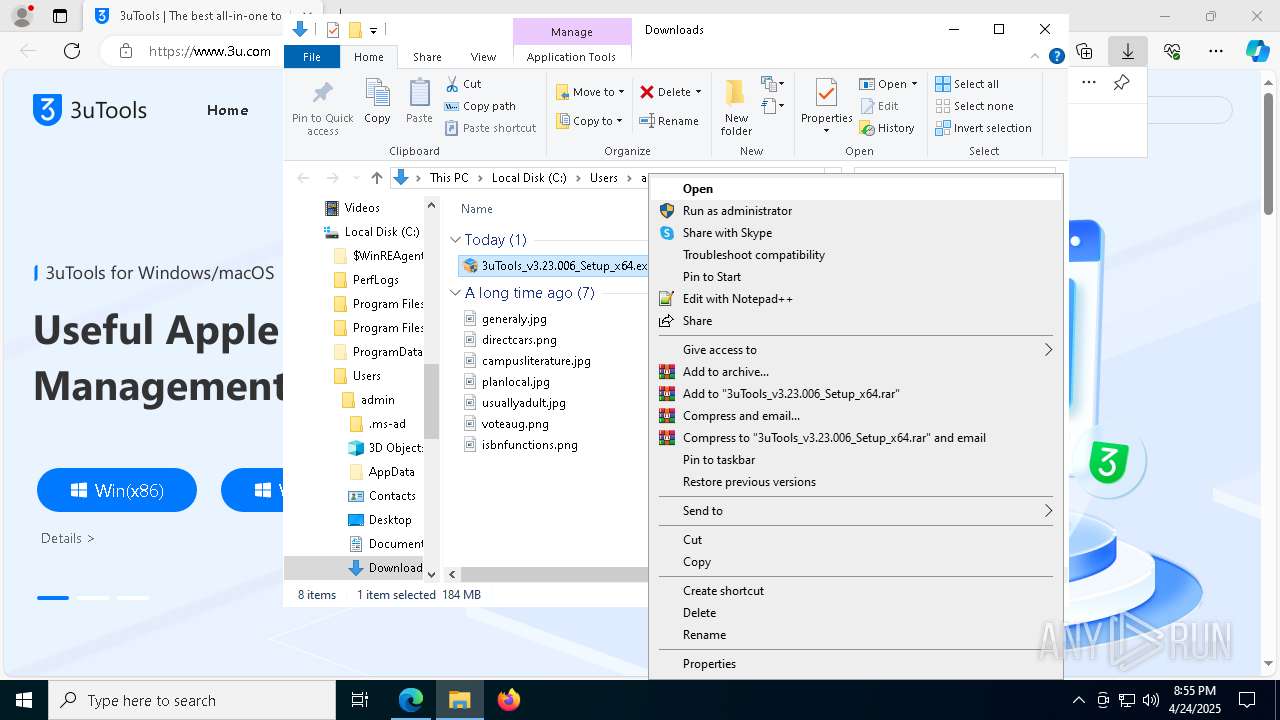The image size is (1280, 720).
Task: Click the Delete ribbon button
Action: [x=670, y=92]
